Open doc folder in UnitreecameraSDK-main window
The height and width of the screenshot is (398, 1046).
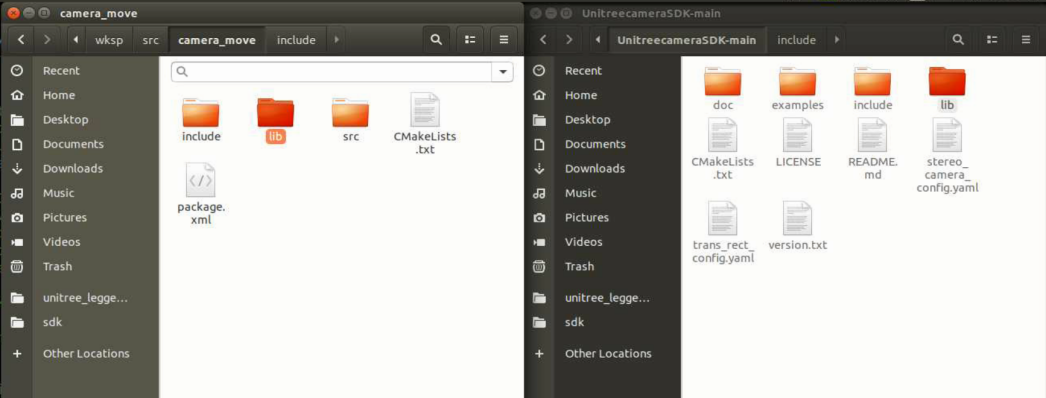click(x=722, y=89)
